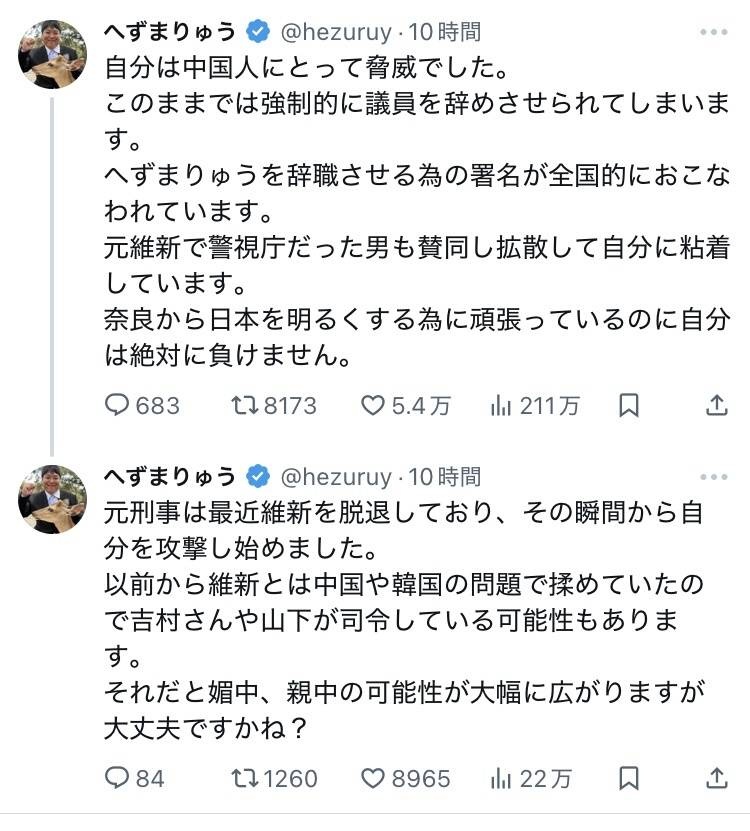Share the second tweet
The image size is (750, 831).
point(716,778)
